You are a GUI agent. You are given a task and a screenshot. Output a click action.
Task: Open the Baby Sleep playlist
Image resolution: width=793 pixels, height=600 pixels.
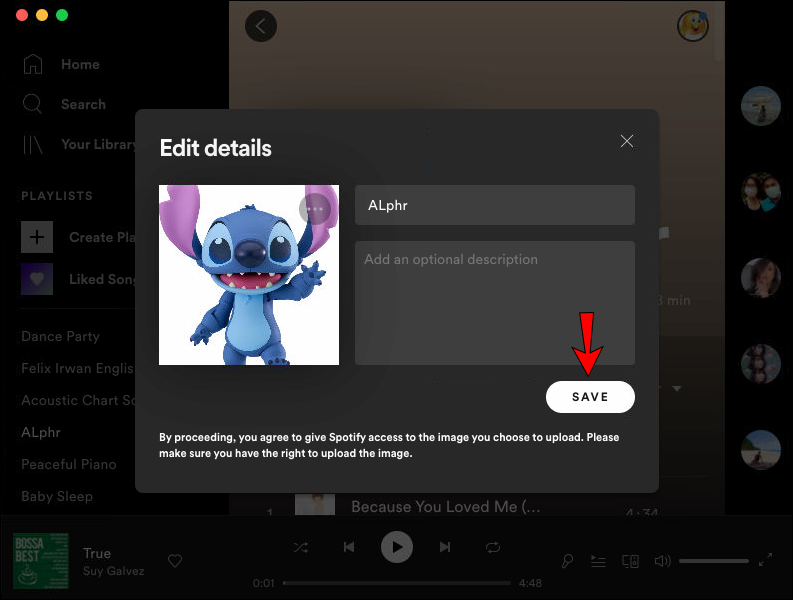57,496
